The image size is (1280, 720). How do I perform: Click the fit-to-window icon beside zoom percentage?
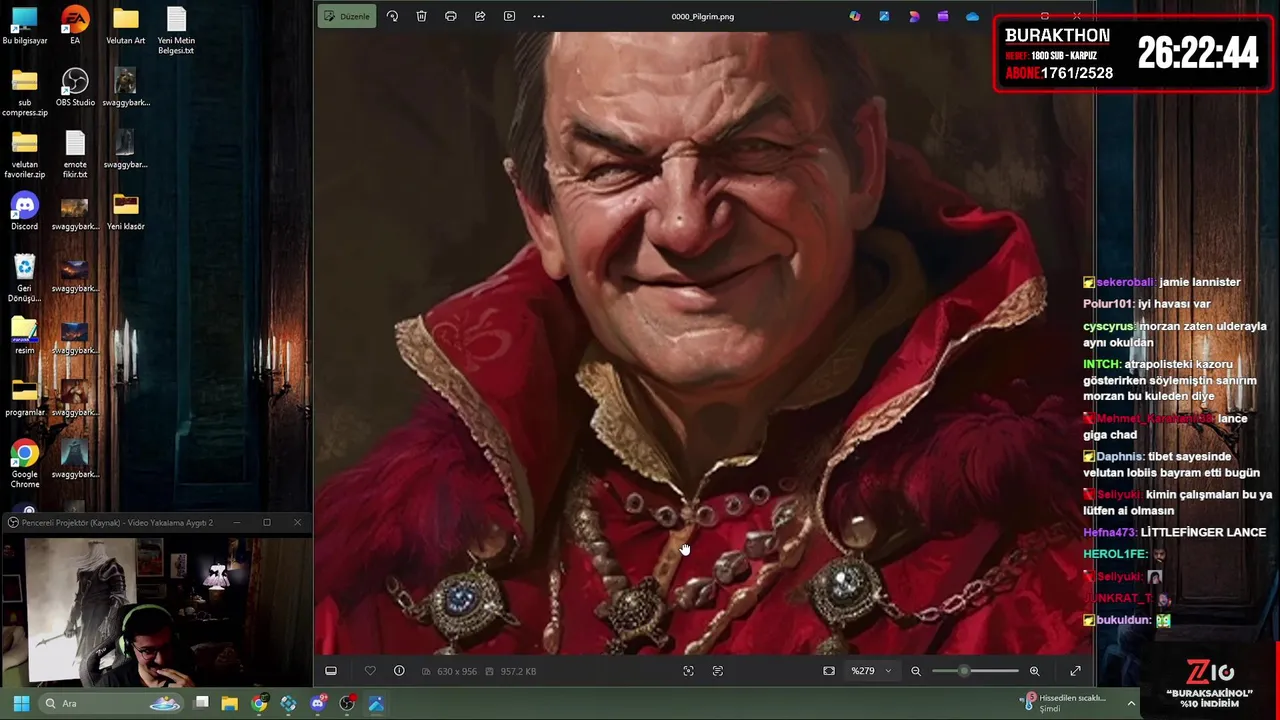pyautogui.click(x=829, y=671)
